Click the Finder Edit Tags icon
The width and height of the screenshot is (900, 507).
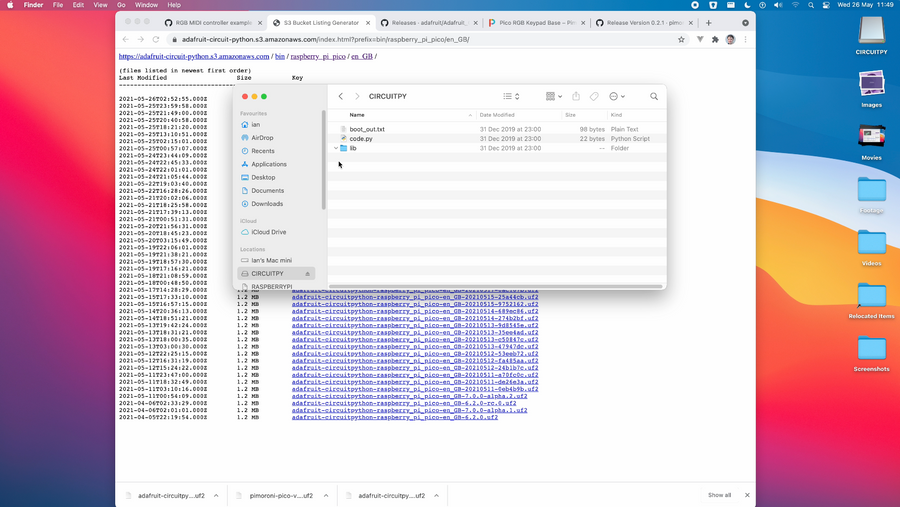pos(594,96)
